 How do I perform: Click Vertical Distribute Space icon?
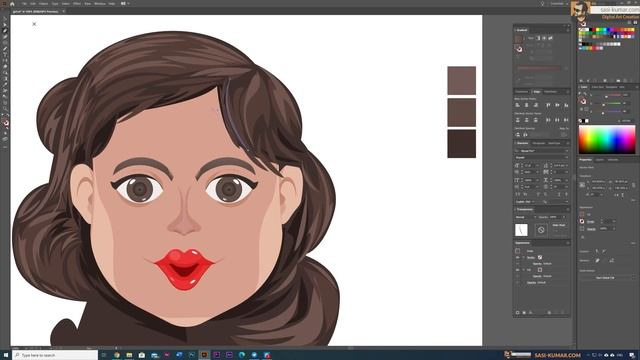pyautogui.click(x=518, y=134)
